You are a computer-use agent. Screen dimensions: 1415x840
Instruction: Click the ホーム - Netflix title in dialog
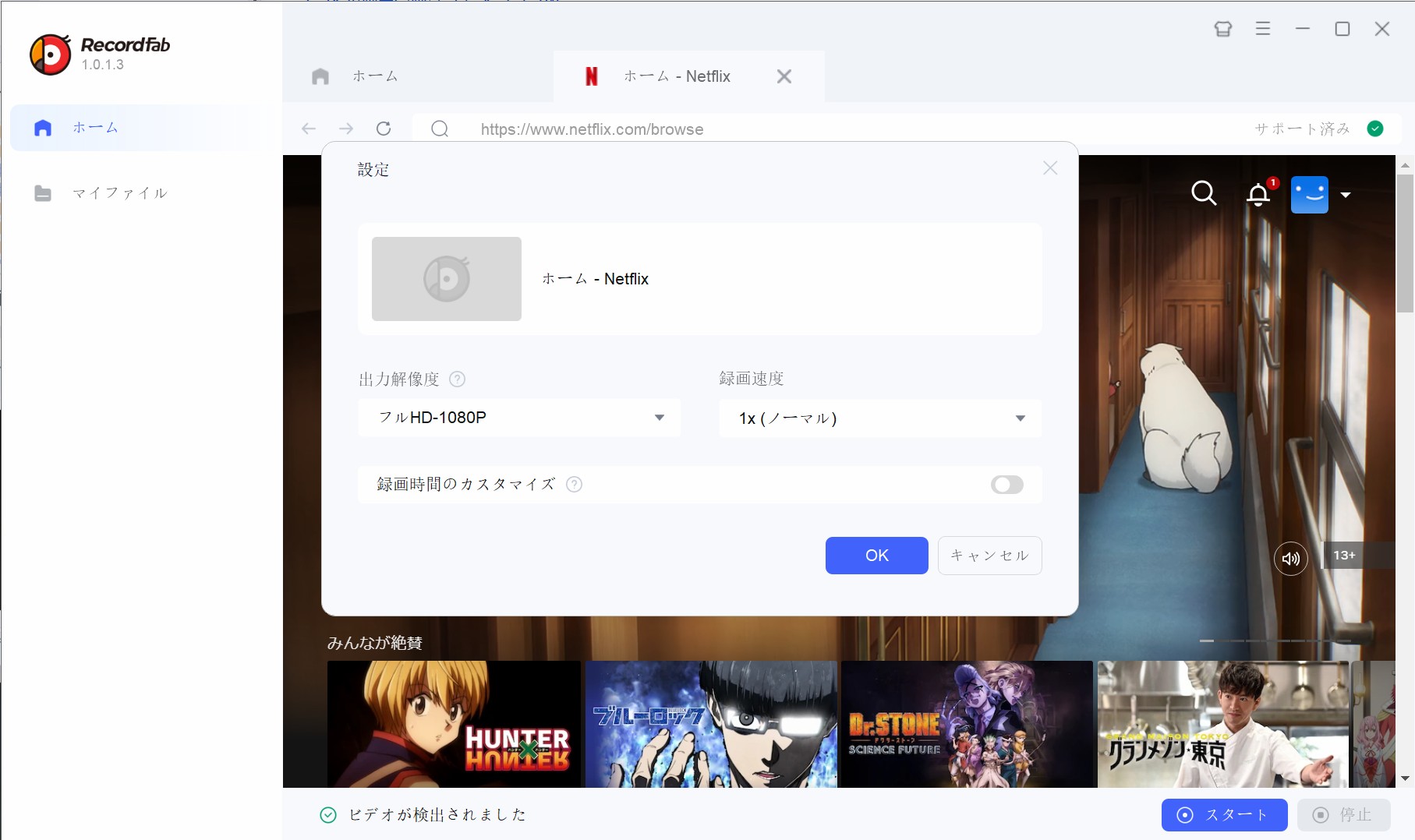596,279
